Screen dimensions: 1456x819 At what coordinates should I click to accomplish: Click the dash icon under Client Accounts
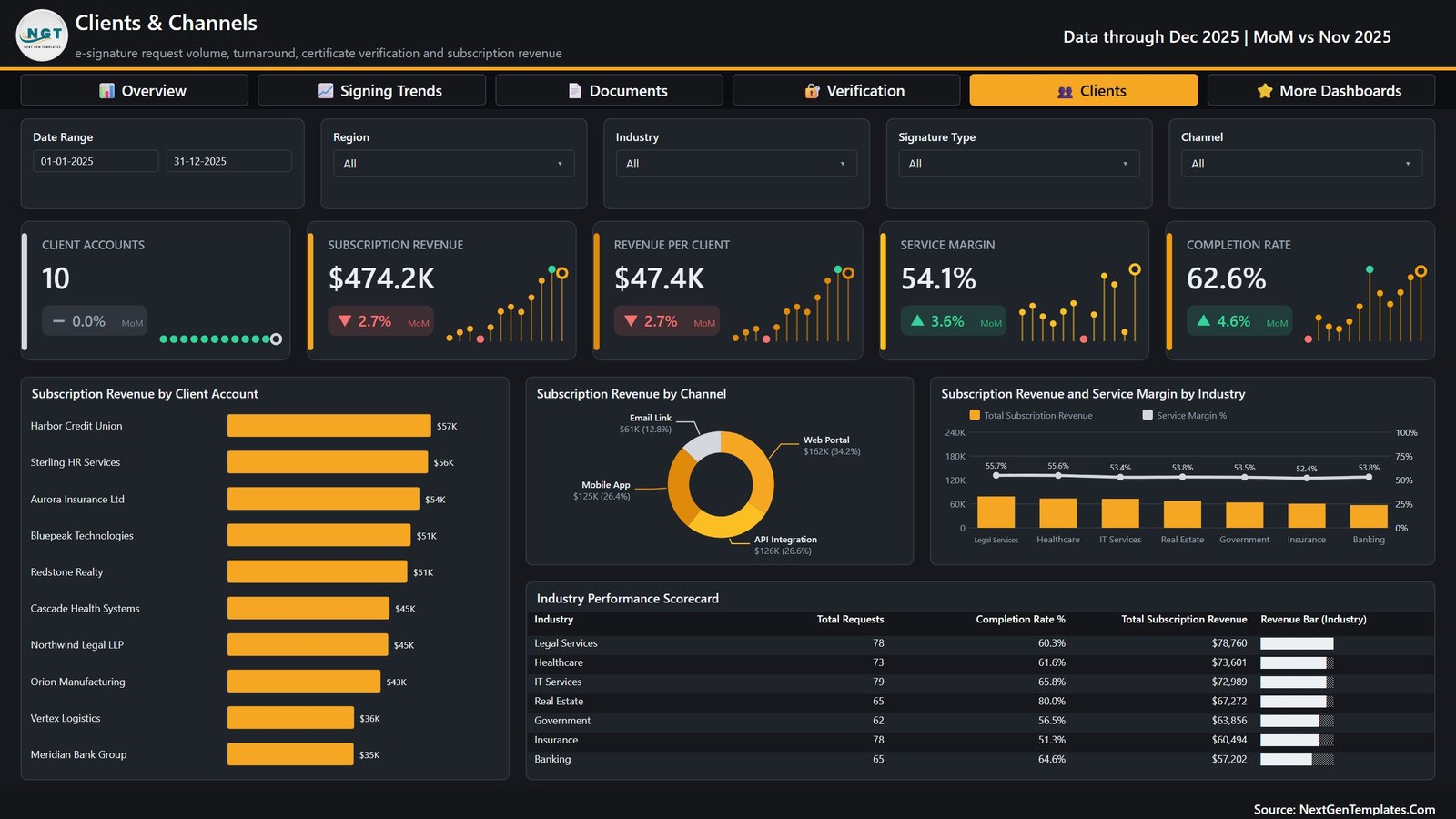point(58,321)
